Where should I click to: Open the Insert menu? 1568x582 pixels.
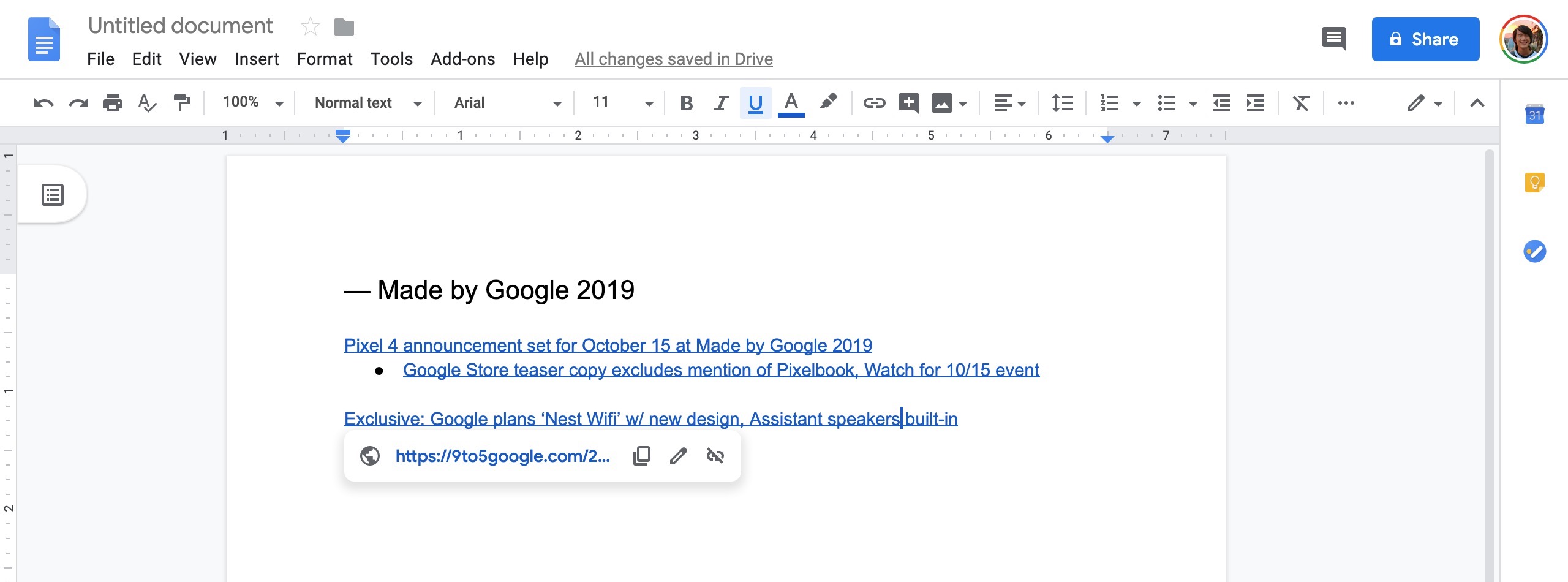(x=257, y=59)
